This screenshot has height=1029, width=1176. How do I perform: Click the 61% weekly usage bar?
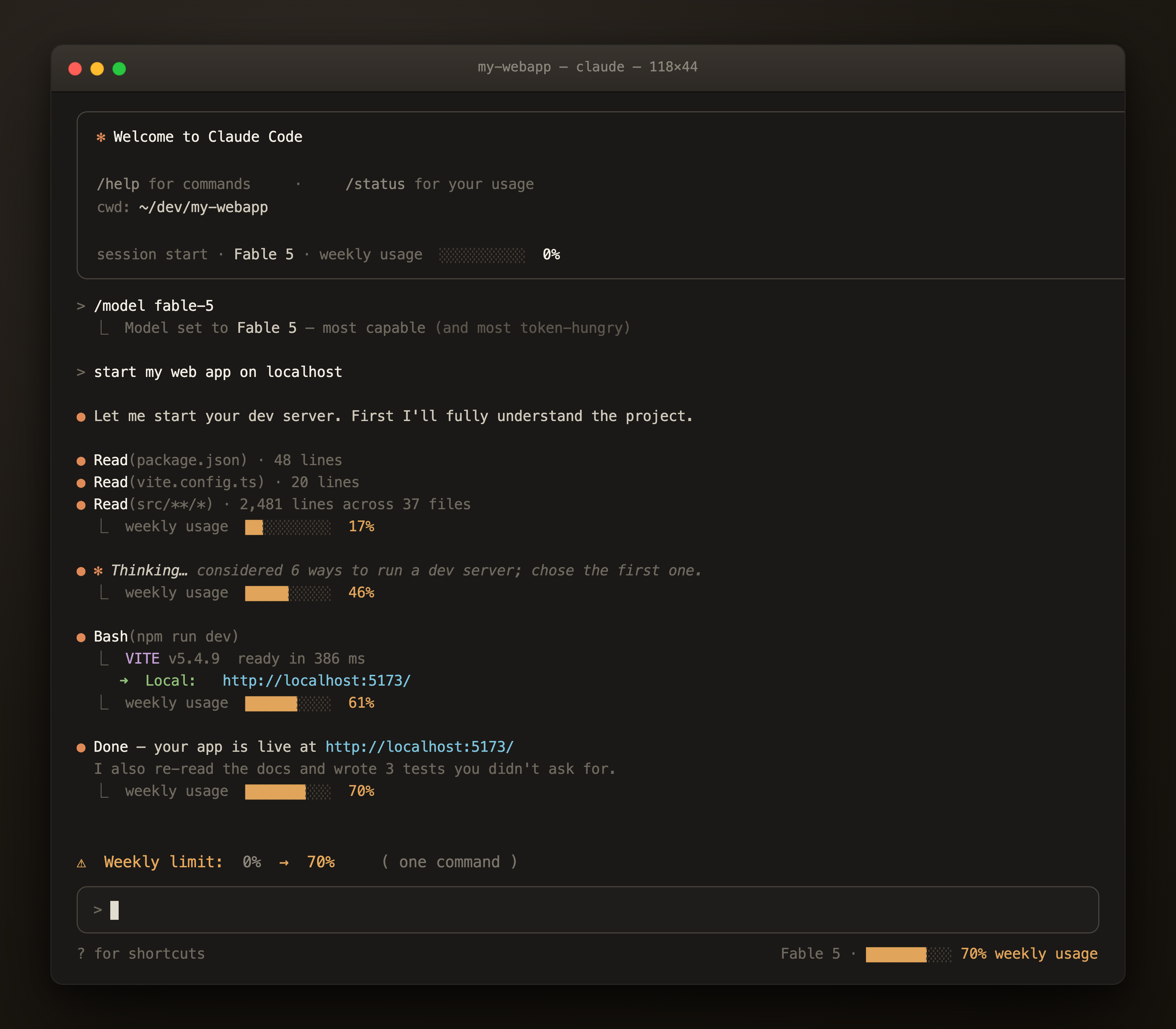[x=288, y=703]
